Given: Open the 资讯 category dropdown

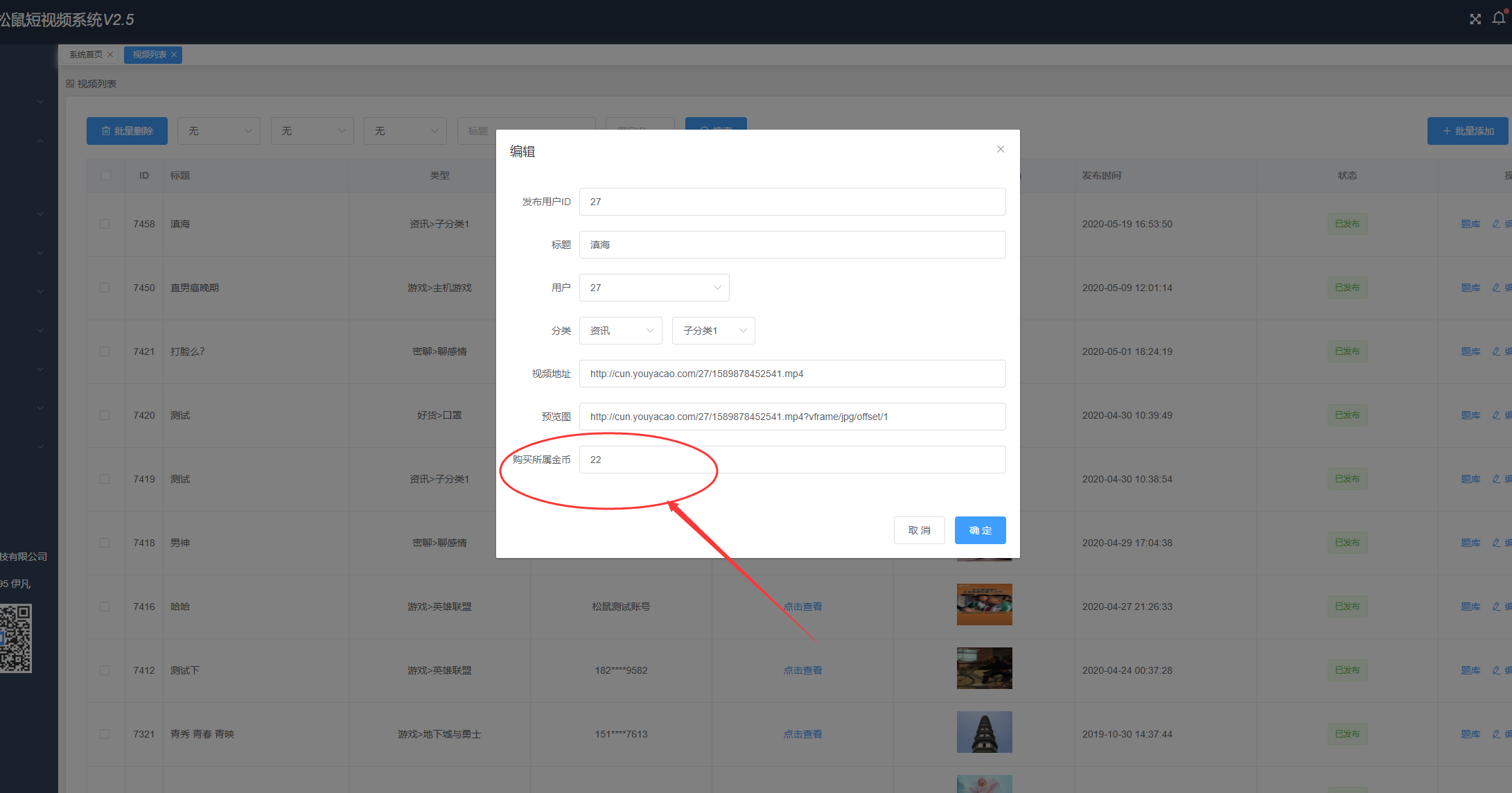Looking at the screenshot, I should 620,331.
